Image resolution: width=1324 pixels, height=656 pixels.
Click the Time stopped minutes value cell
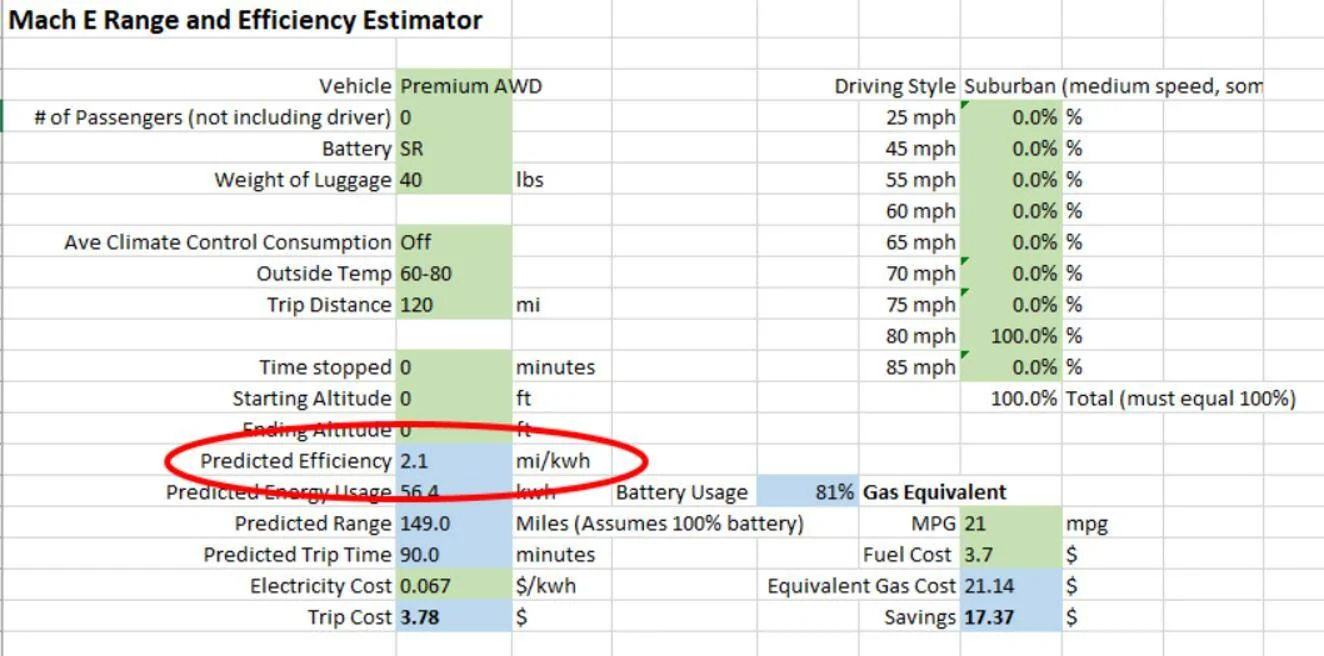tap(454, 367)
